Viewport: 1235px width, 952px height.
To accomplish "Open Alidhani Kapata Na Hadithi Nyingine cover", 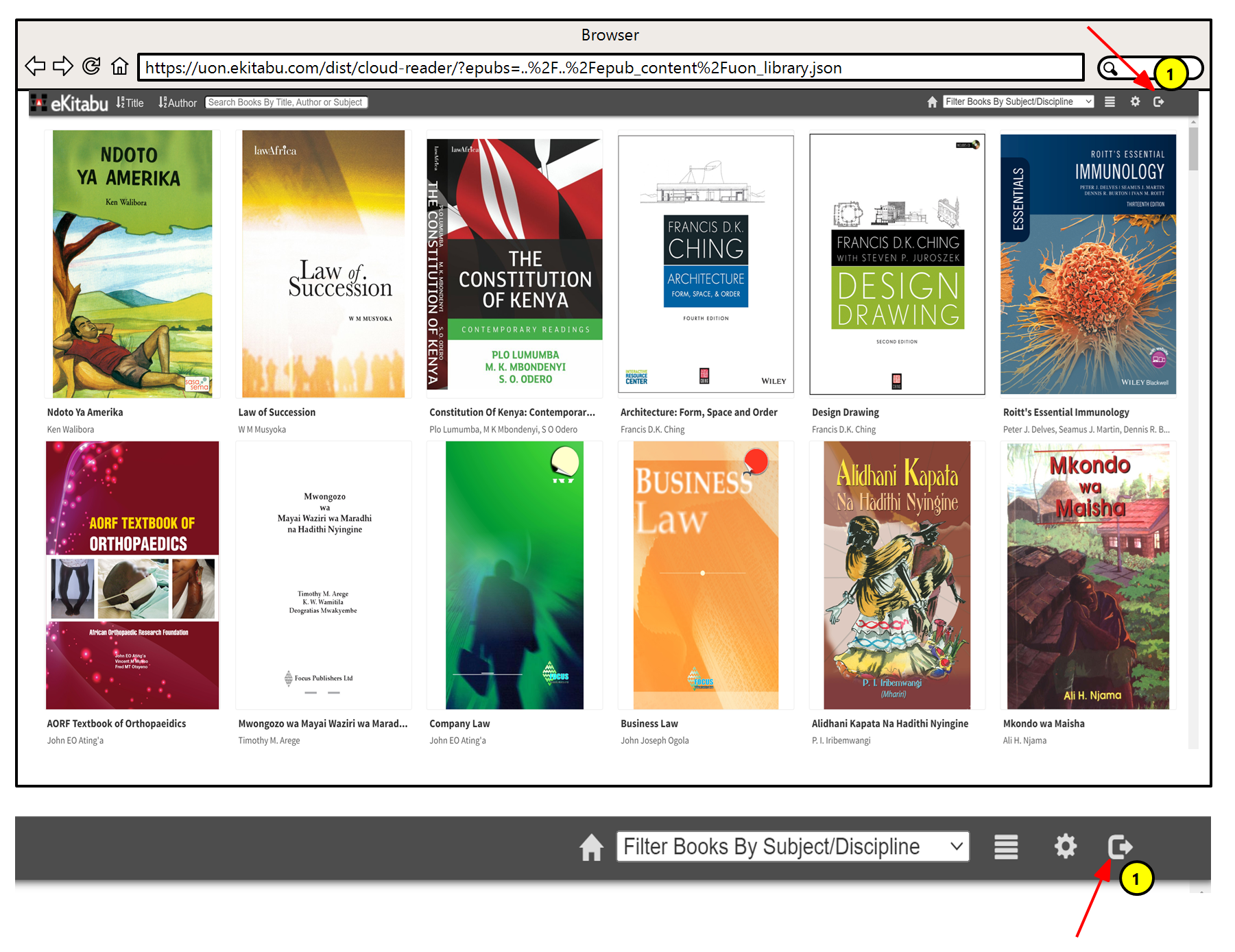I will coord(897,575).
